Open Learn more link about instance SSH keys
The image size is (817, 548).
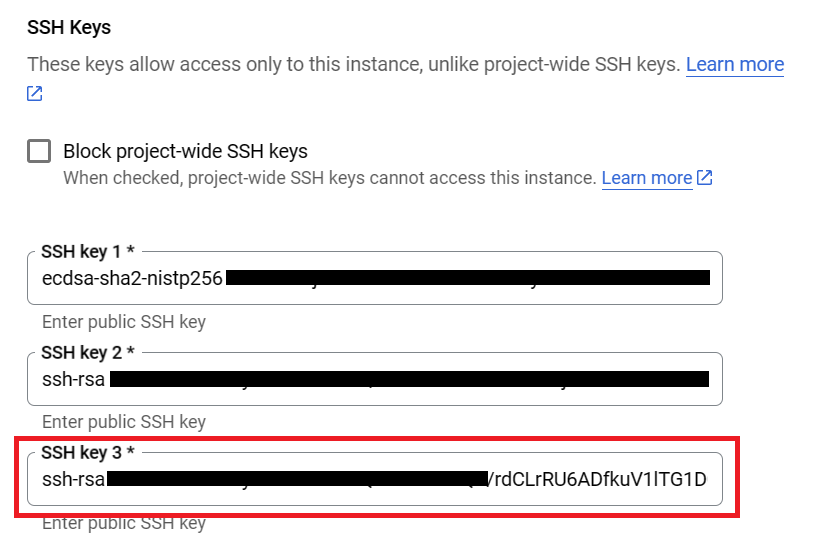pyautogui.click(x=734, y=65)
